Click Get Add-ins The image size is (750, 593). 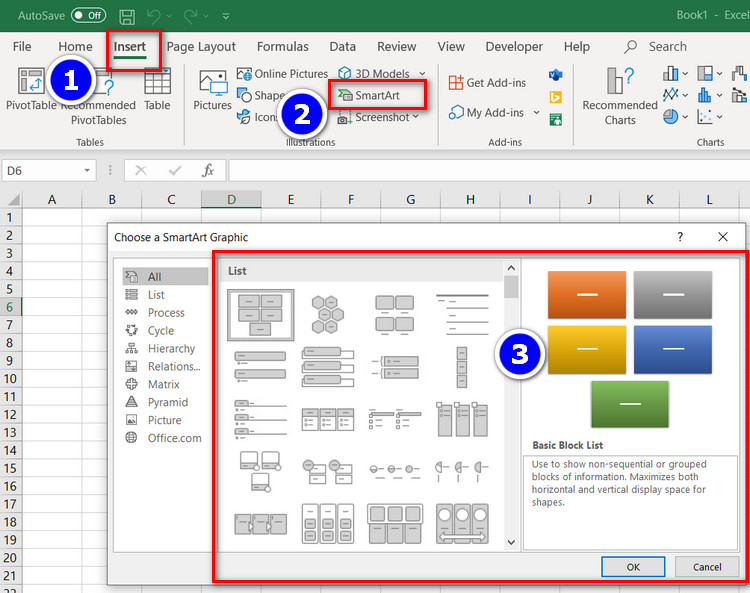click(487, 83)
